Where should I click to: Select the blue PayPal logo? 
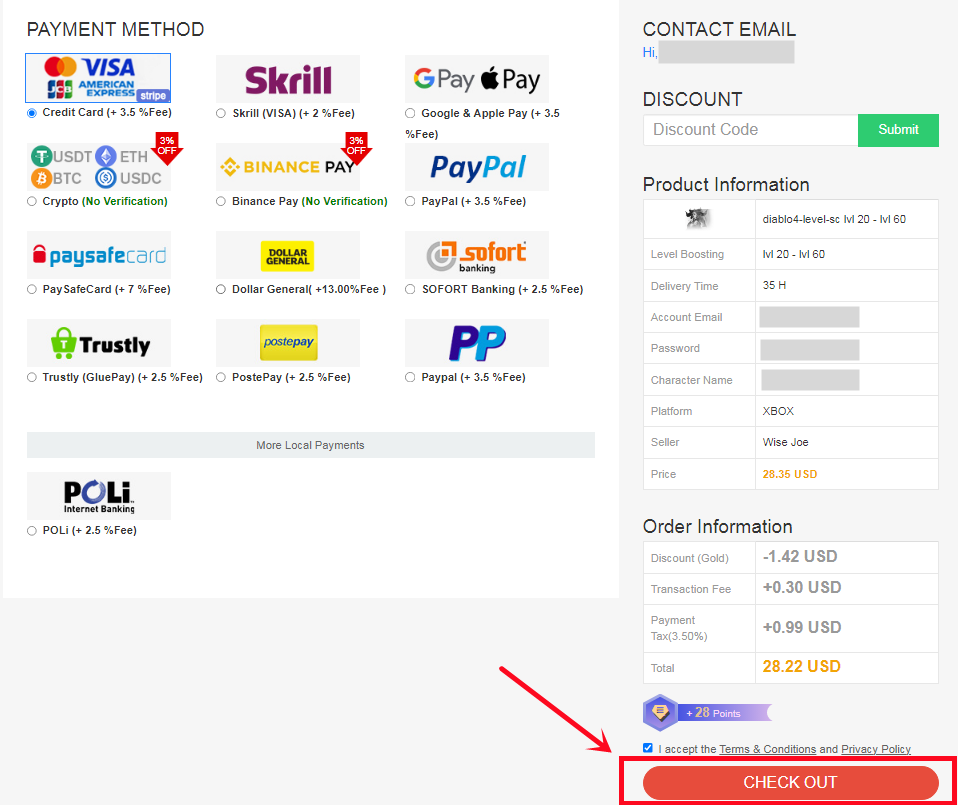477,167
